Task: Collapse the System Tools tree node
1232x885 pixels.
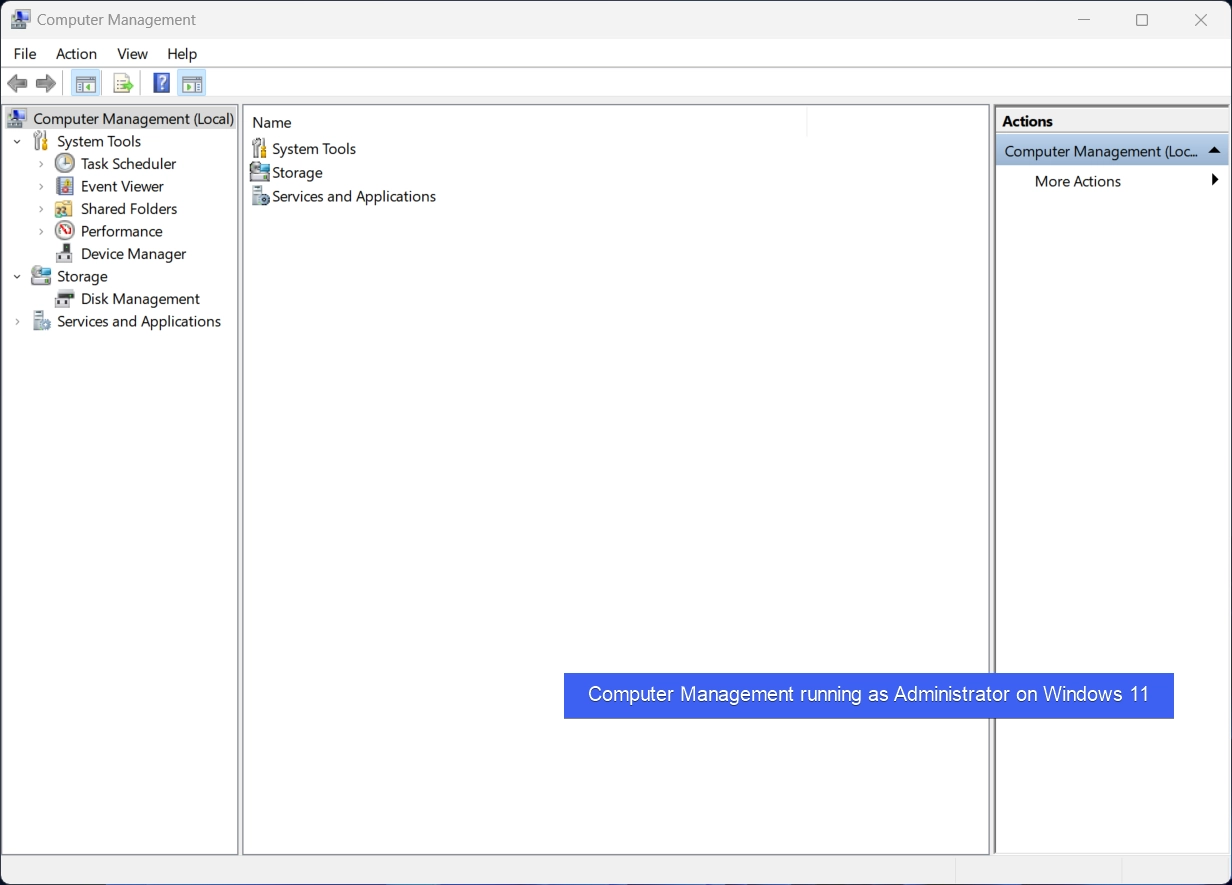Action: 17,142
